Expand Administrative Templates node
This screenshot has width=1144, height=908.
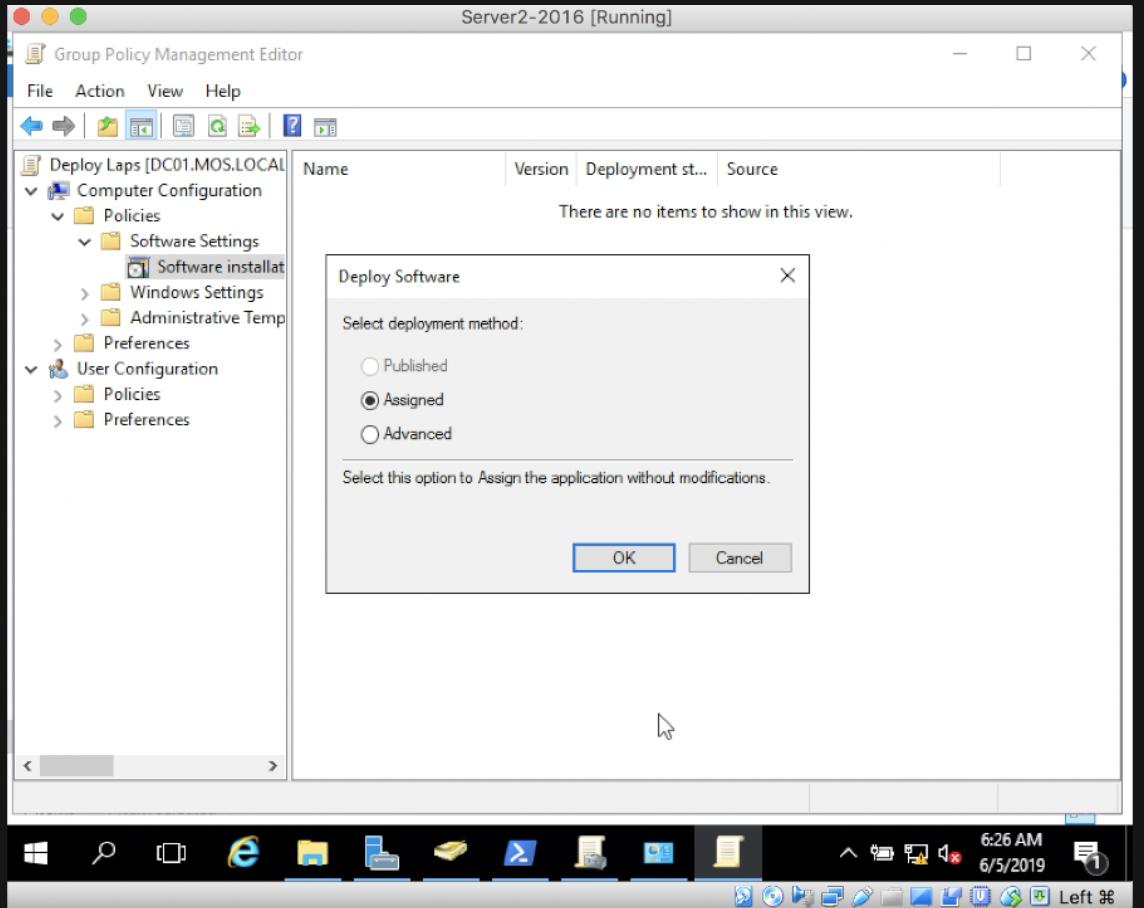(x=85, y=319)
